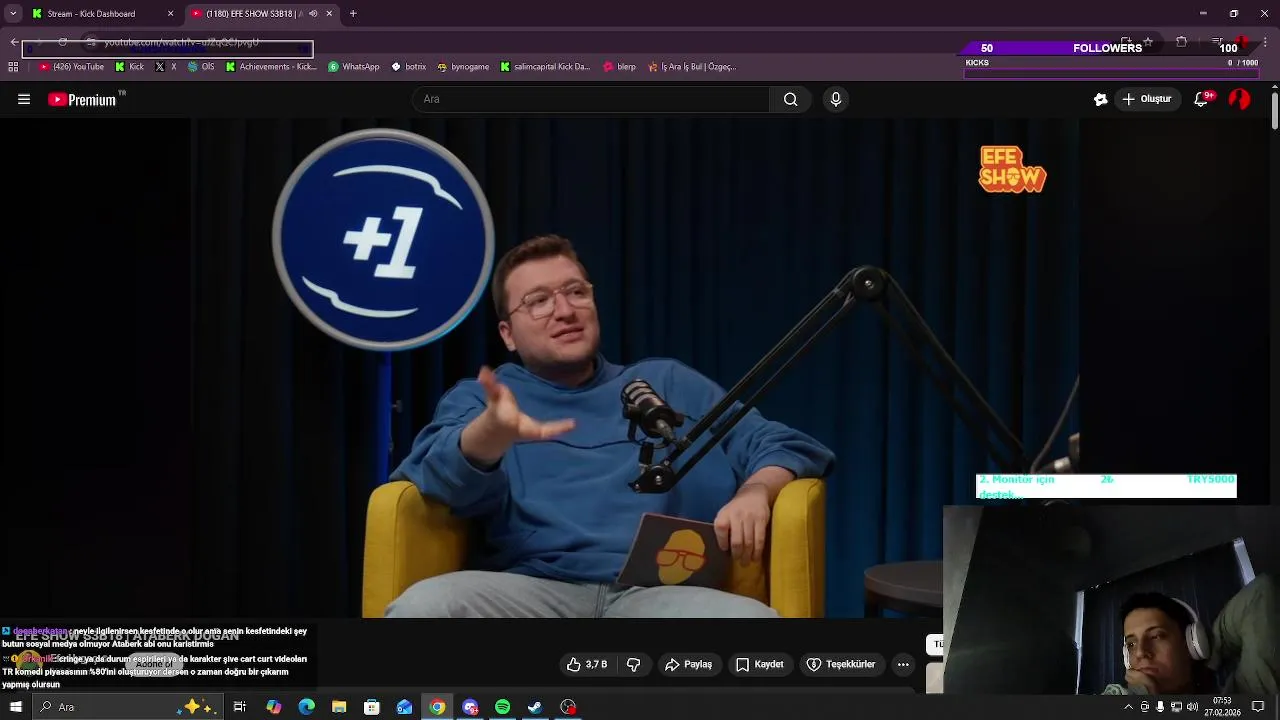Open the Kick bookmark
The width and height of the screenshot is (1280, 720).
(129, 67)
